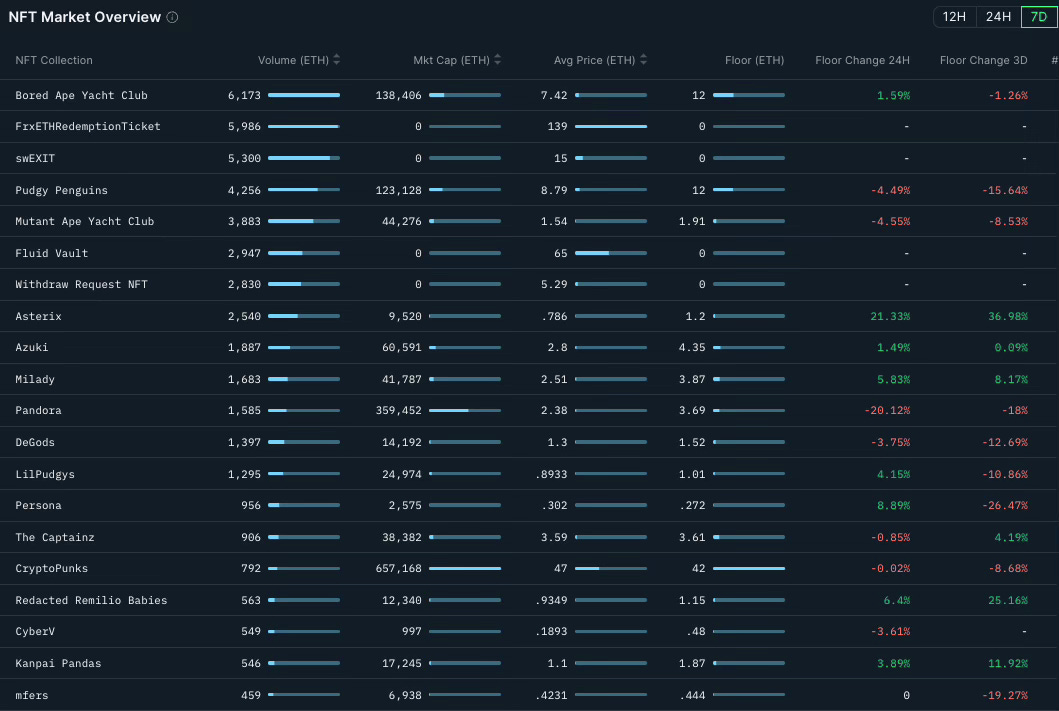Image resolution: width=1059 pixels, height=711 pixels.
Task: Select the Kanpai Pandas collection name
Action: (x=58, y=664)
